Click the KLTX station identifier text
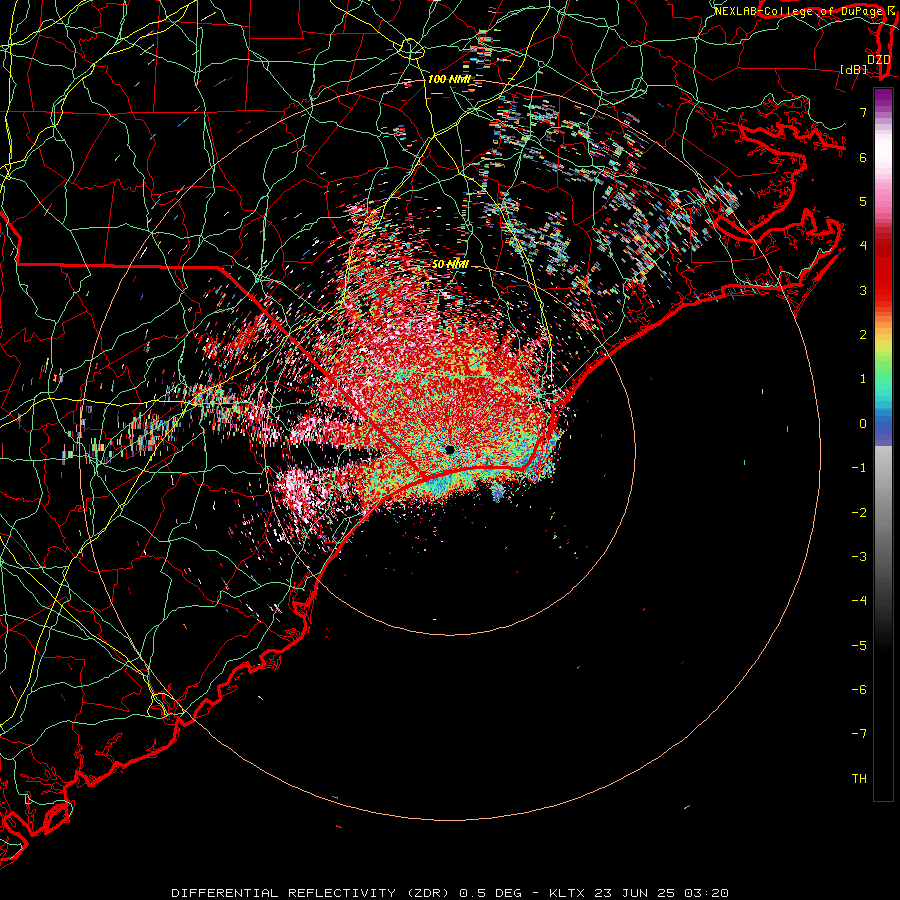Image resolution: width=900 pixels, height=900 pixels. [x=567, y=893]
